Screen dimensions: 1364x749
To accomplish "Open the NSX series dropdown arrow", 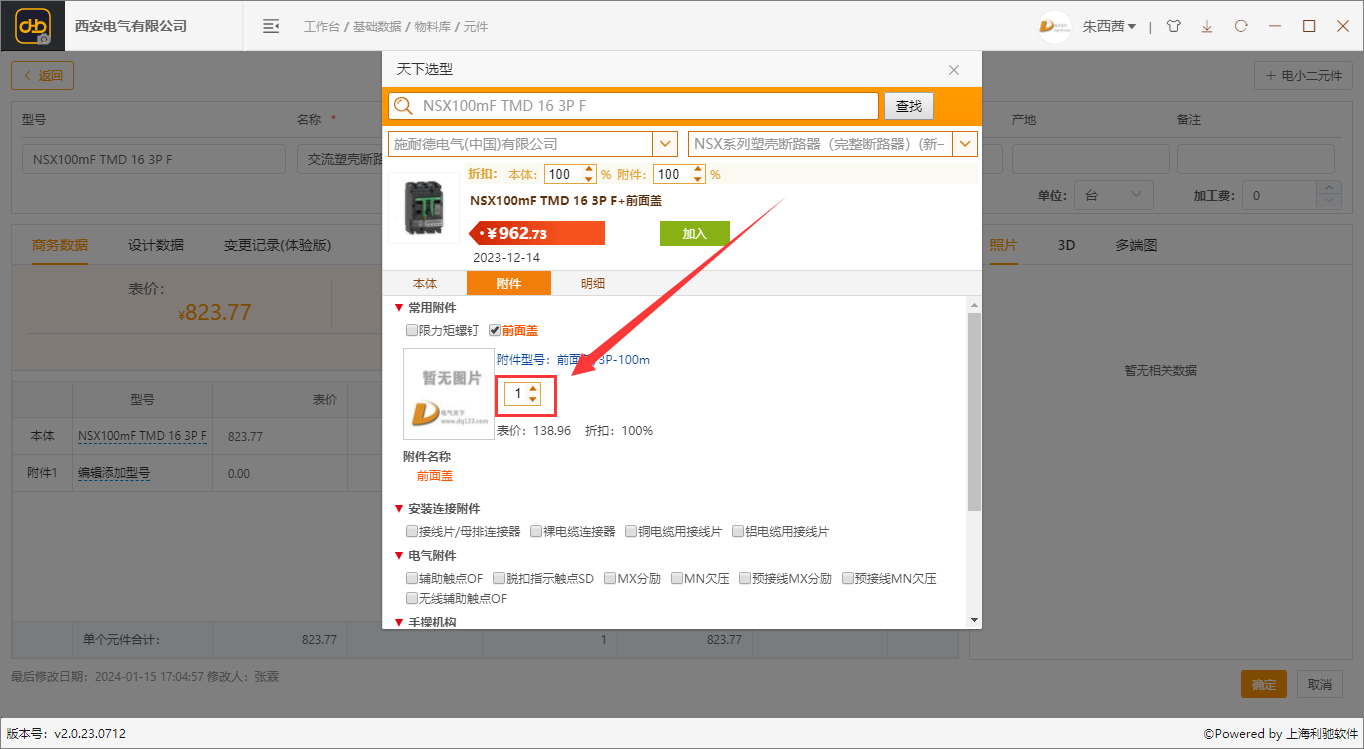I will click(965, 144).
